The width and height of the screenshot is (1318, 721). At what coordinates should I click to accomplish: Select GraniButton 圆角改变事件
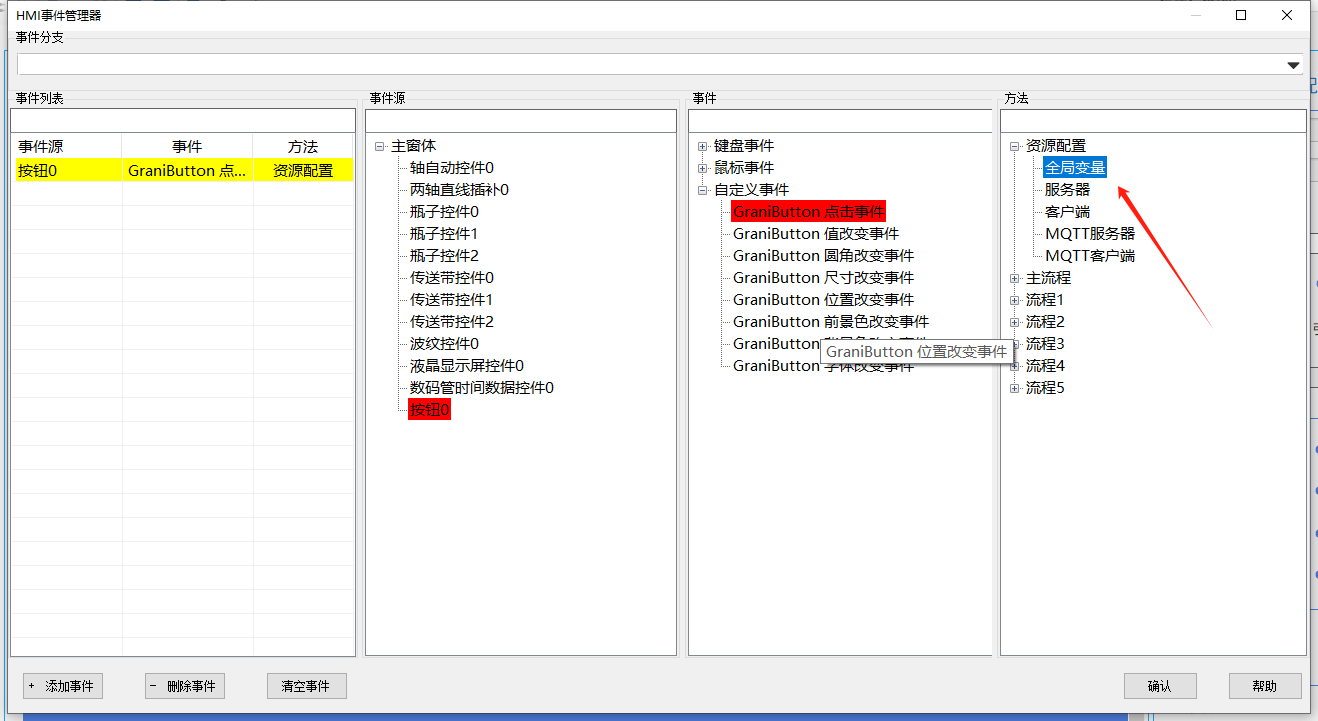click(823, 256)
